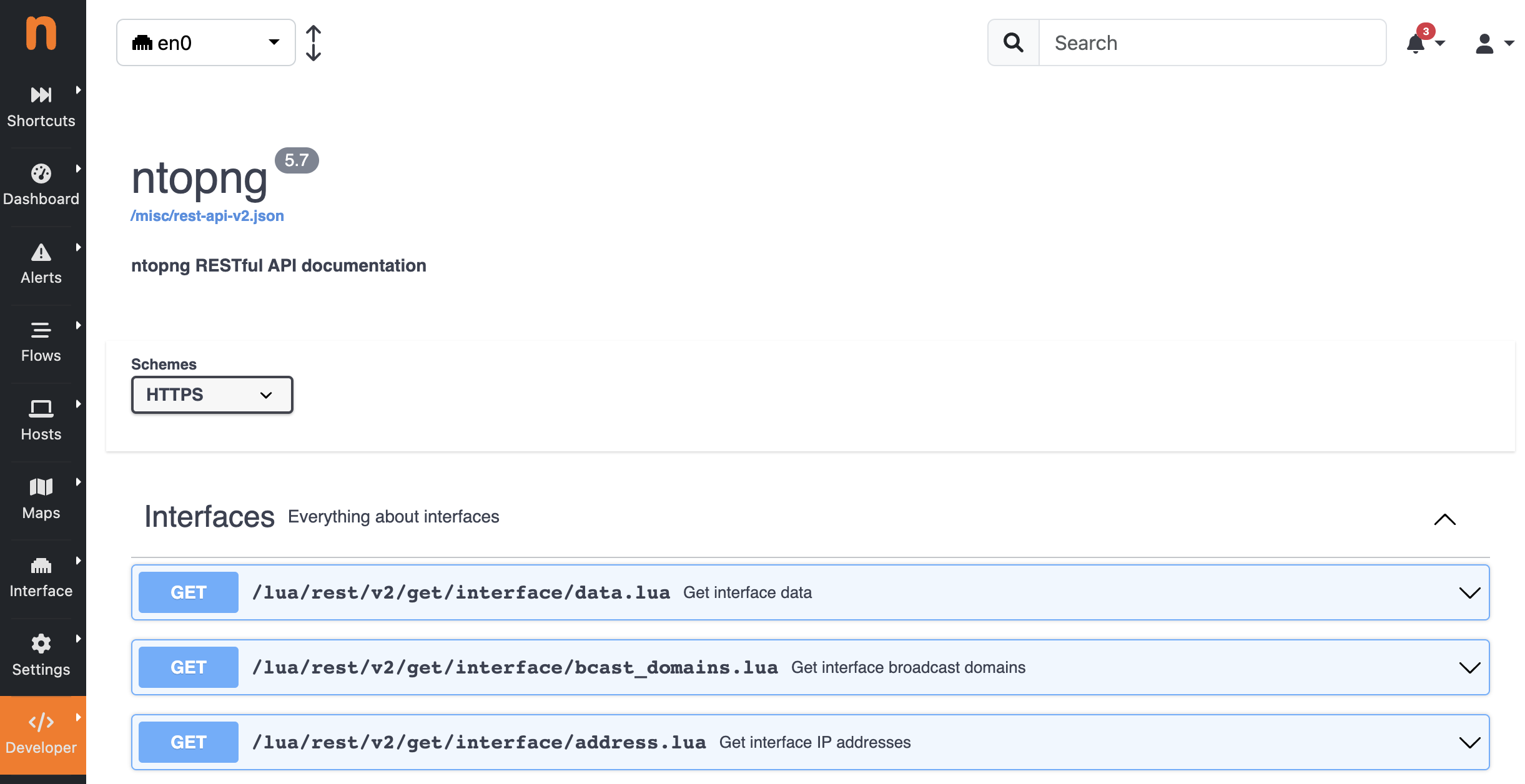Viewport: 1525px width, 784px height.
Task: Expand the bcast_domains.lua endpoint chevron
Action: [x=1469, y=667]
